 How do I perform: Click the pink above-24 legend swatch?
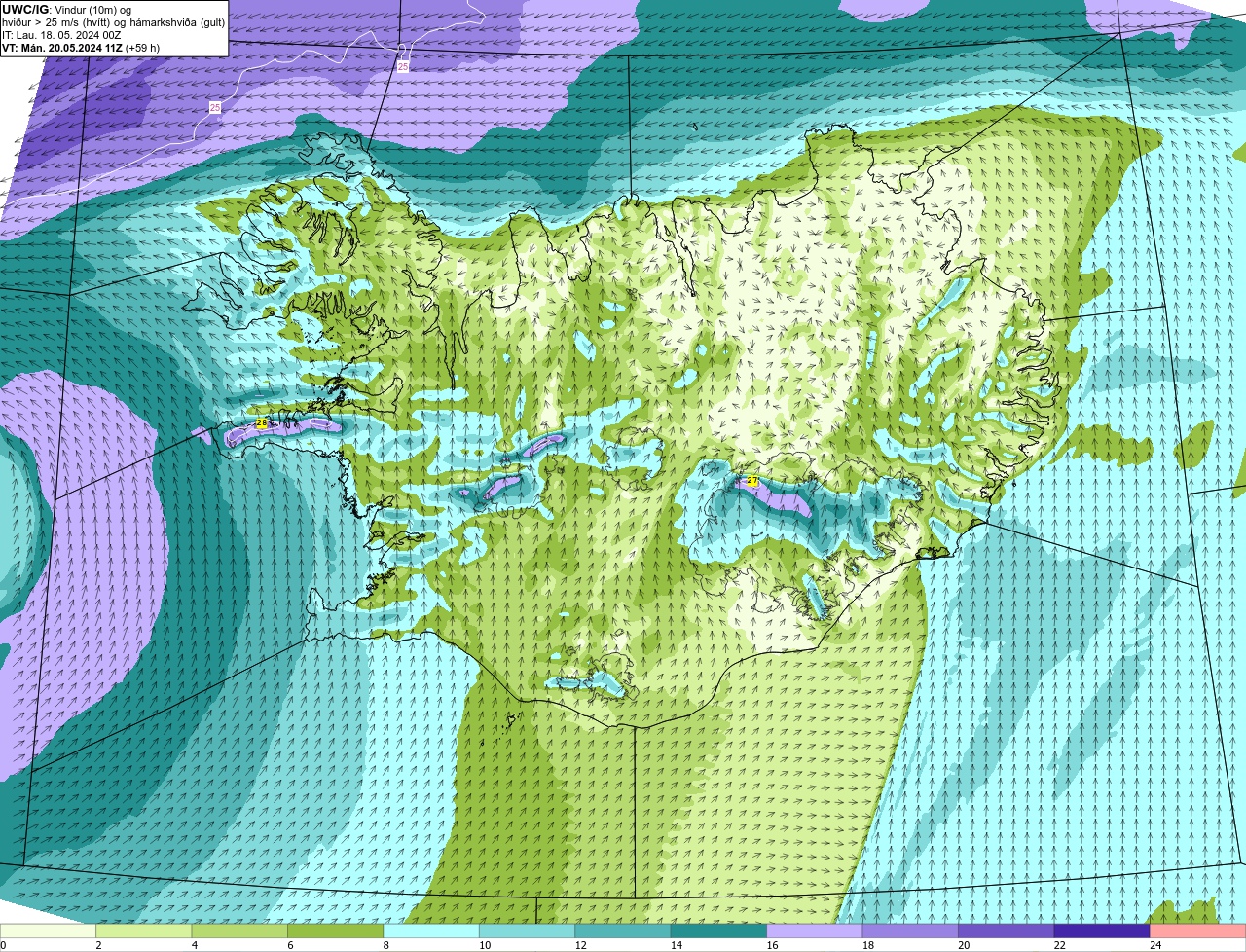click(x=1198, y=931)
